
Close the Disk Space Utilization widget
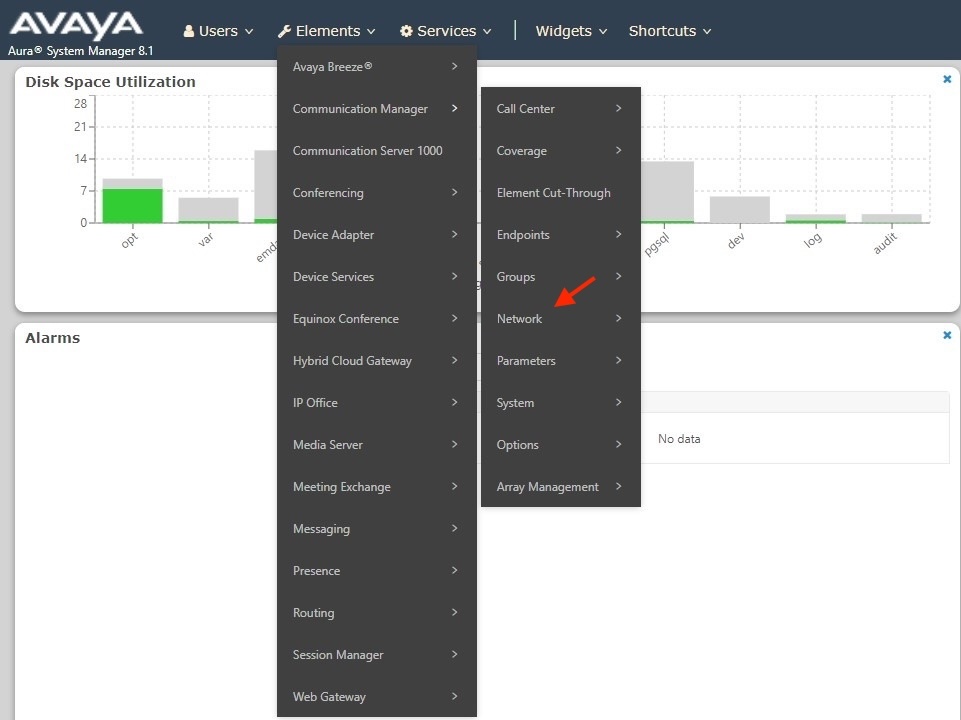(947, 79)
